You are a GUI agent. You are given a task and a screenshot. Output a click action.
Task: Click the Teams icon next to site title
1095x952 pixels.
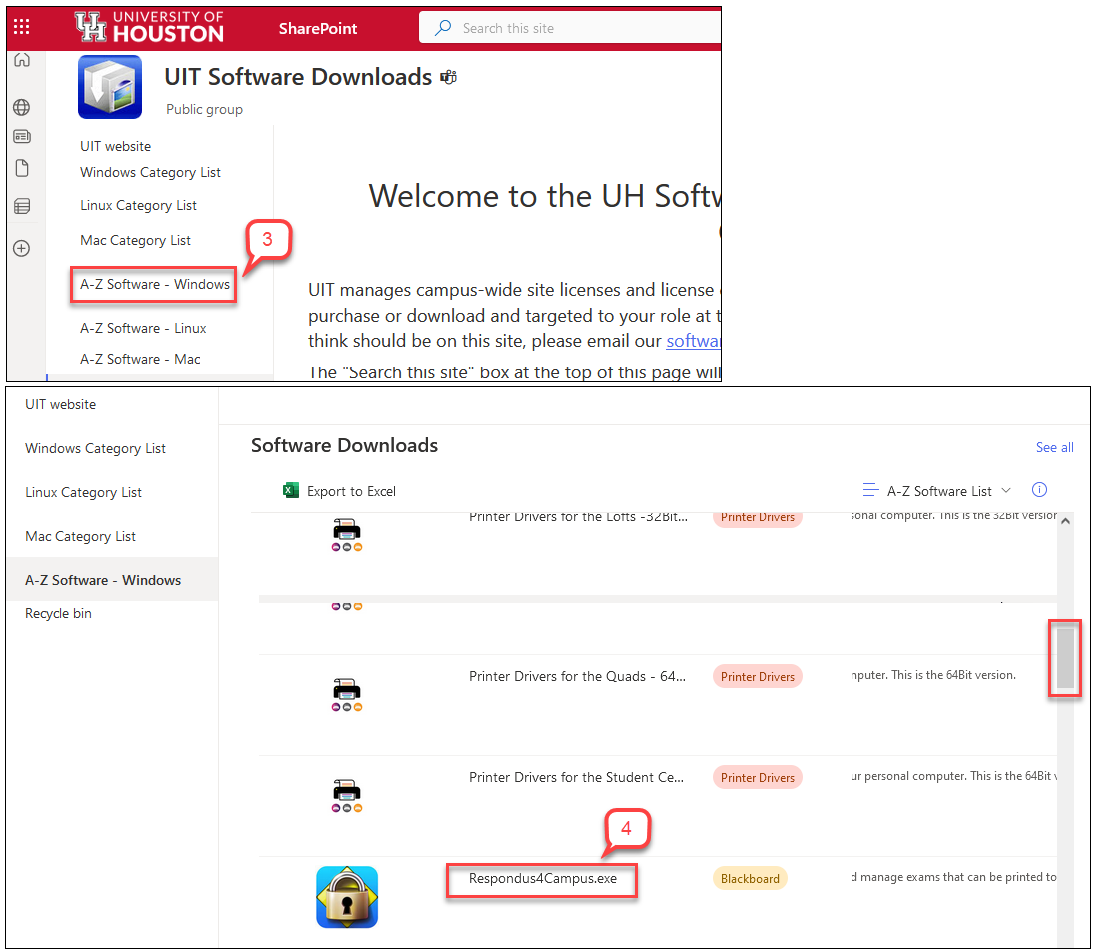coord(448,78)
